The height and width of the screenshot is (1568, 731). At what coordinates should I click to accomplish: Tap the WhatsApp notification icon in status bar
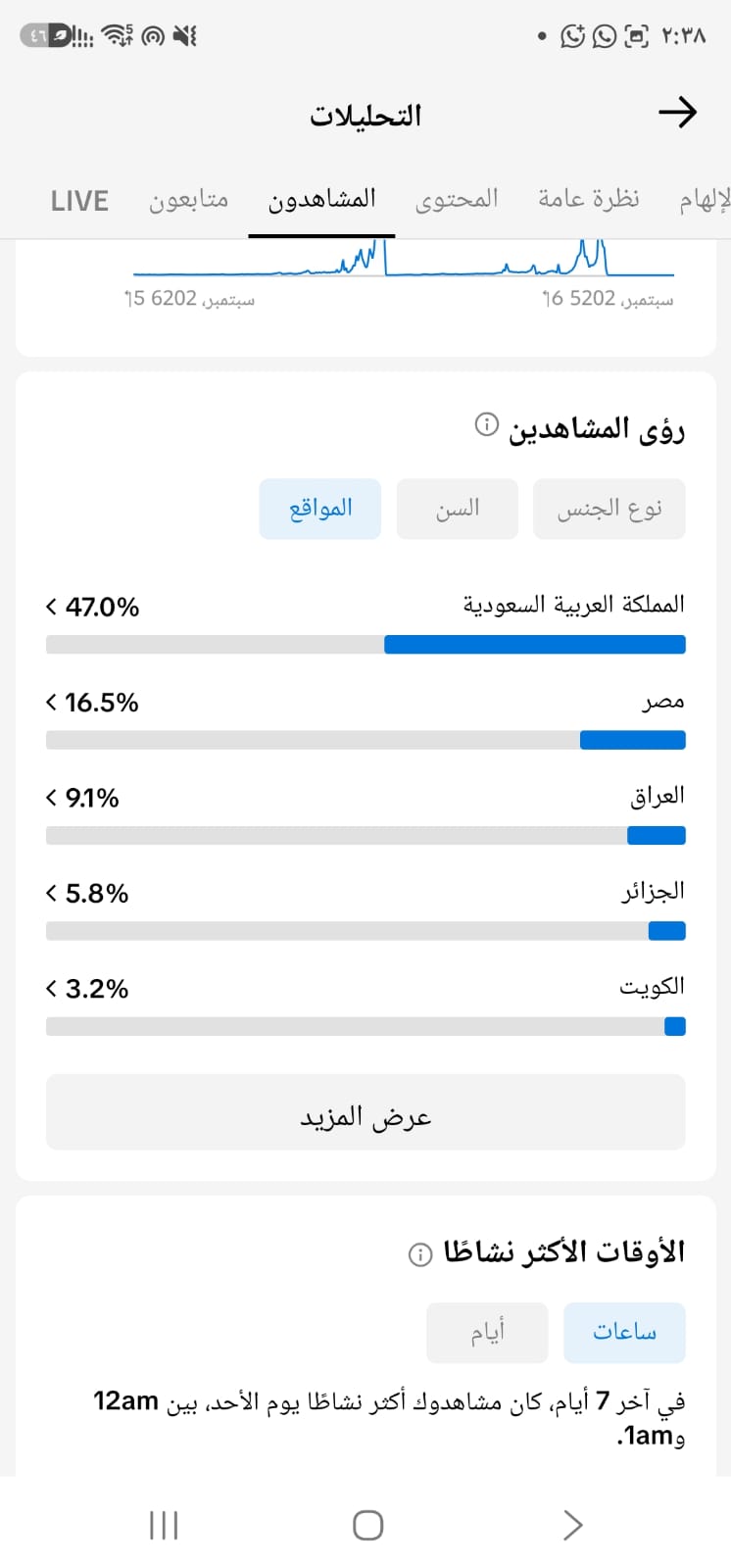pyautogui.click(x=605, y=36)
